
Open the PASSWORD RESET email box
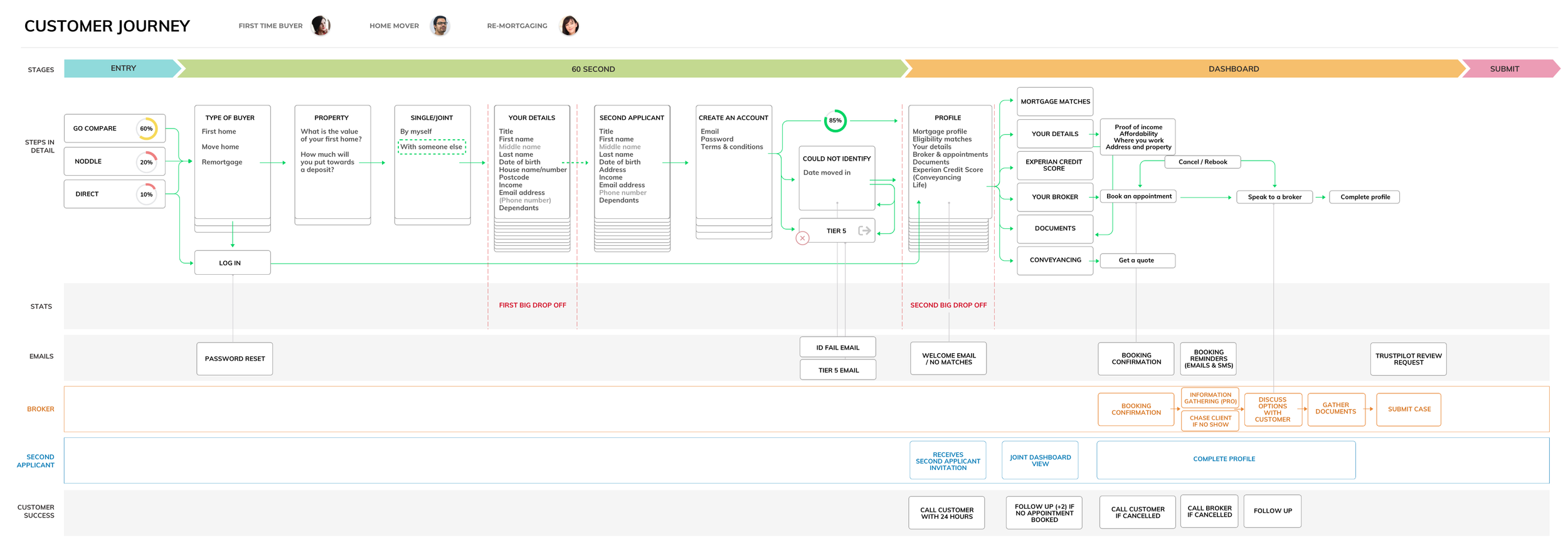[x=235, y=359]
